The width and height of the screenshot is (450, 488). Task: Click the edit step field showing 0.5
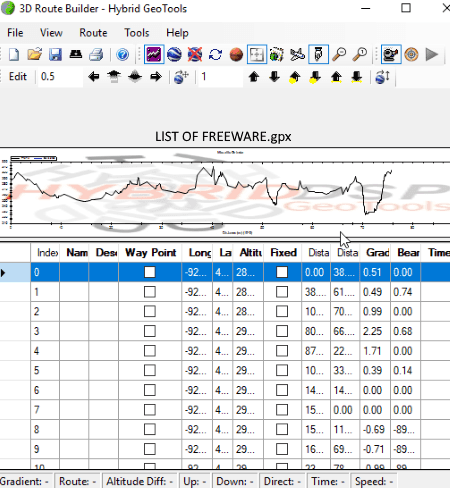pyautogui.click(x=60, y=77)
